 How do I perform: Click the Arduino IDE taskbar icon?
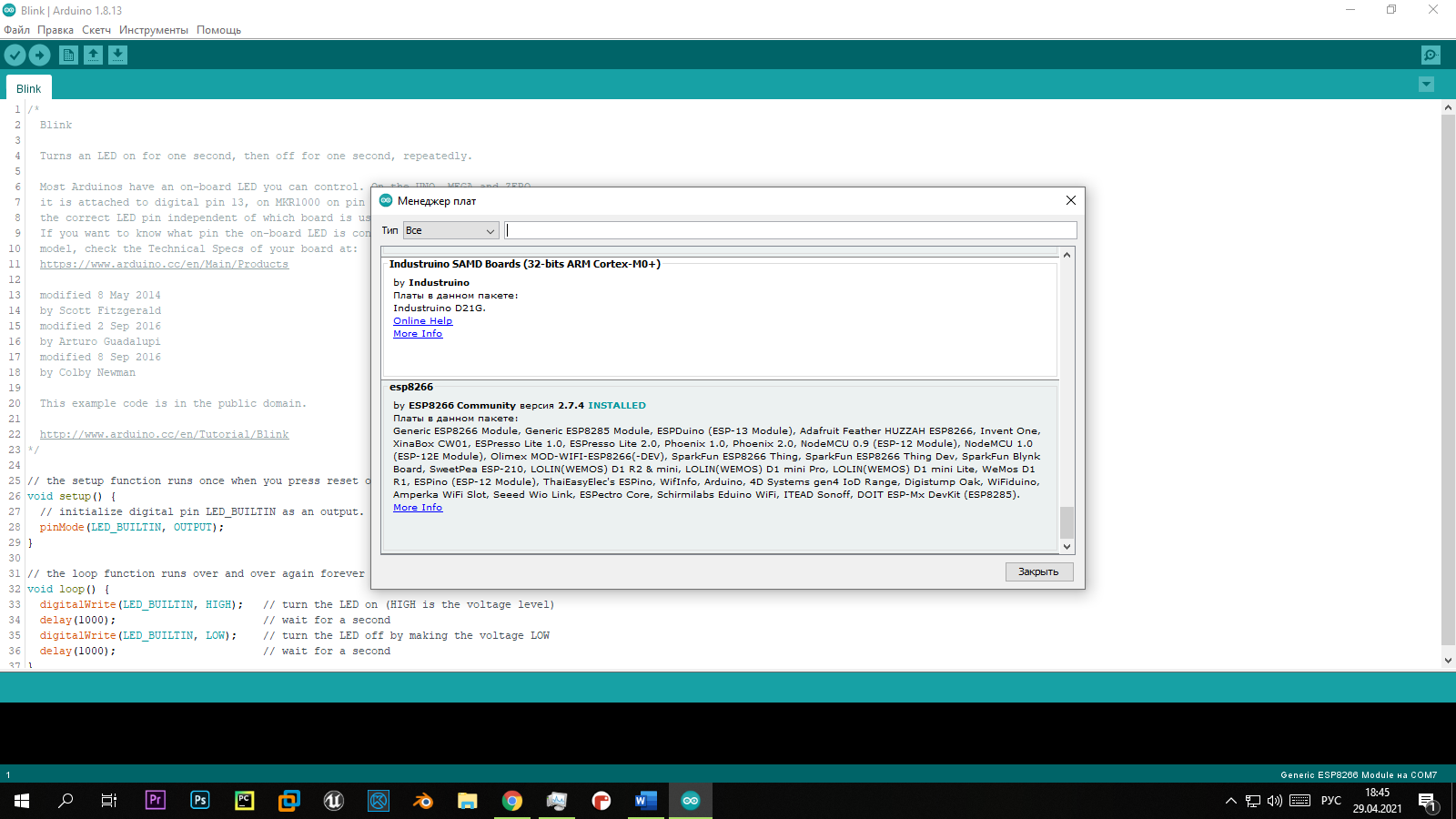[691, 801]
